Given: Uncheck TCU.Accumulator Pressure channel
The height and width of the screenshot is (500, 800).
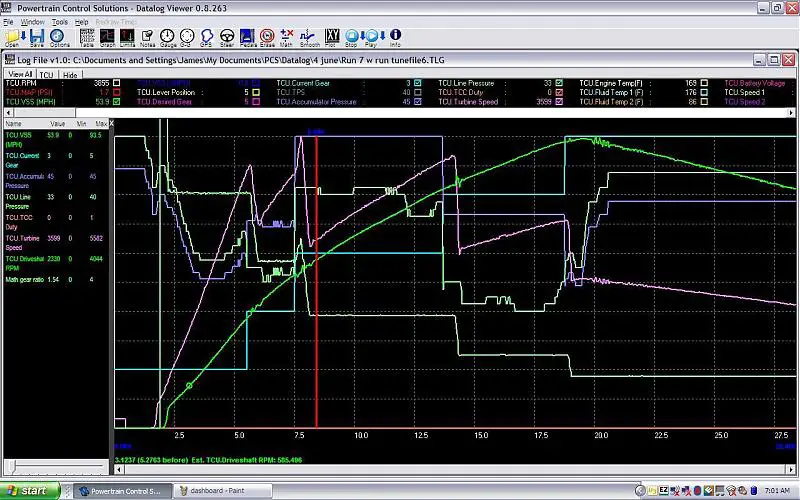Looking at the screenshot, I should (418, 102).
